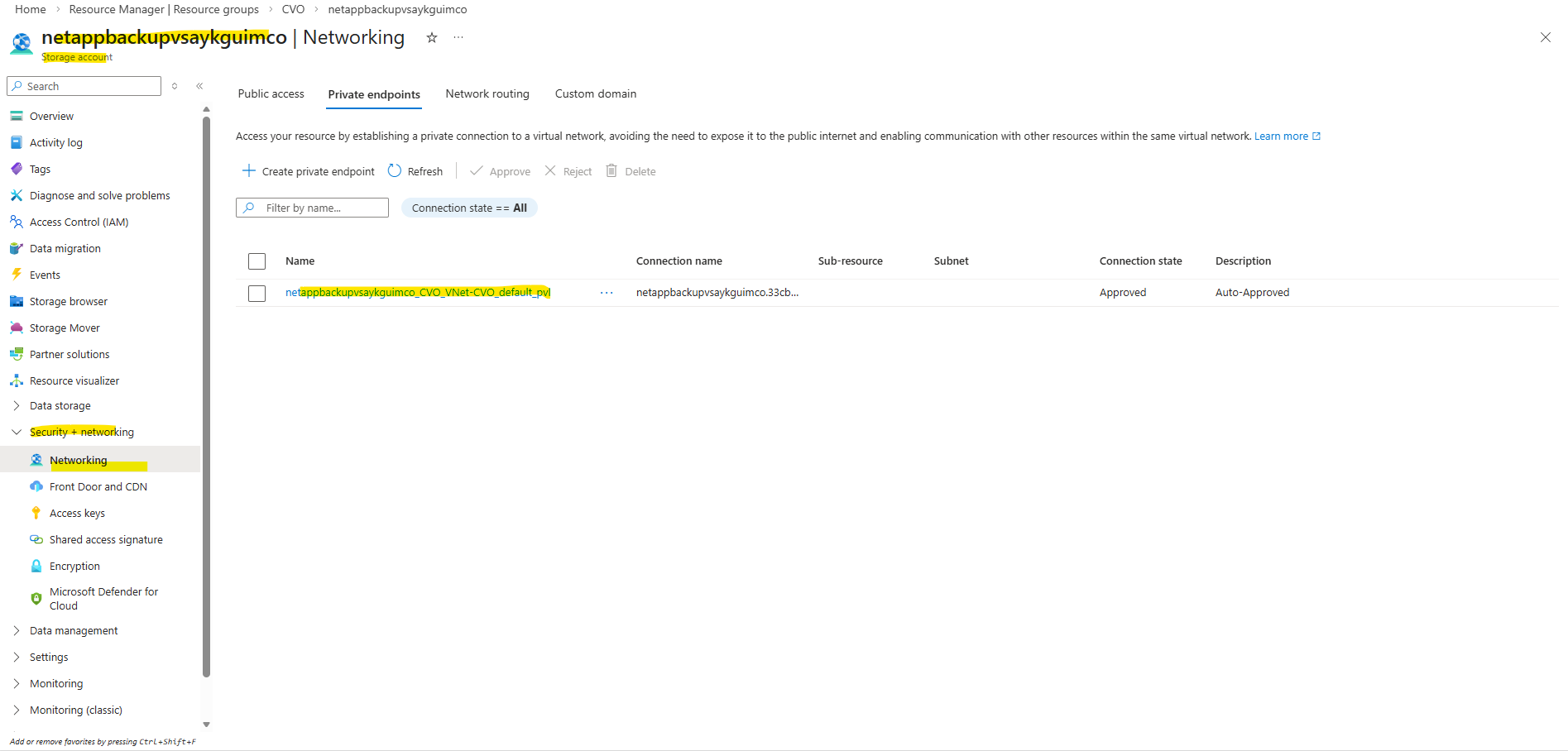Viewport: 1568px width, 751px height.
Task: Open Partner solutions icon
Action: tap(17, 354)
